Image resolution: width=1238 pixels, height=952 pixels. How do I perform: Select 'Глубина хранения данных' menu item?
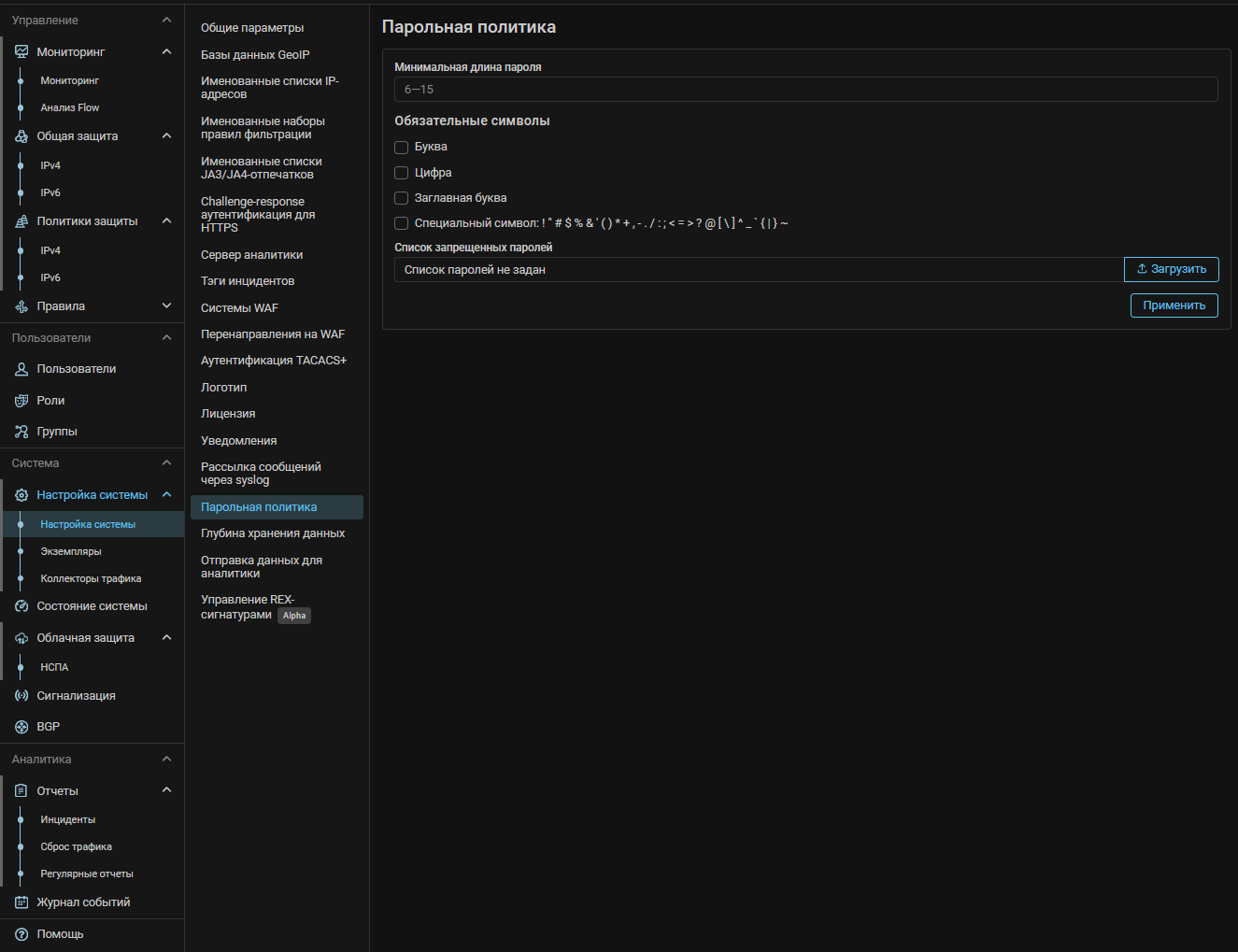273,533
